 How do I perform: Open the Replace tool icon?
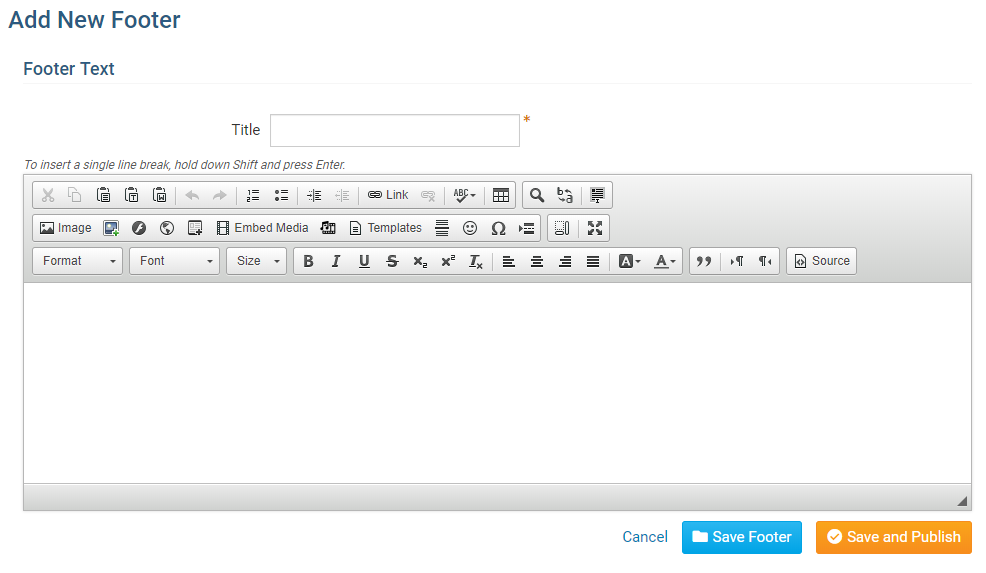565,195
